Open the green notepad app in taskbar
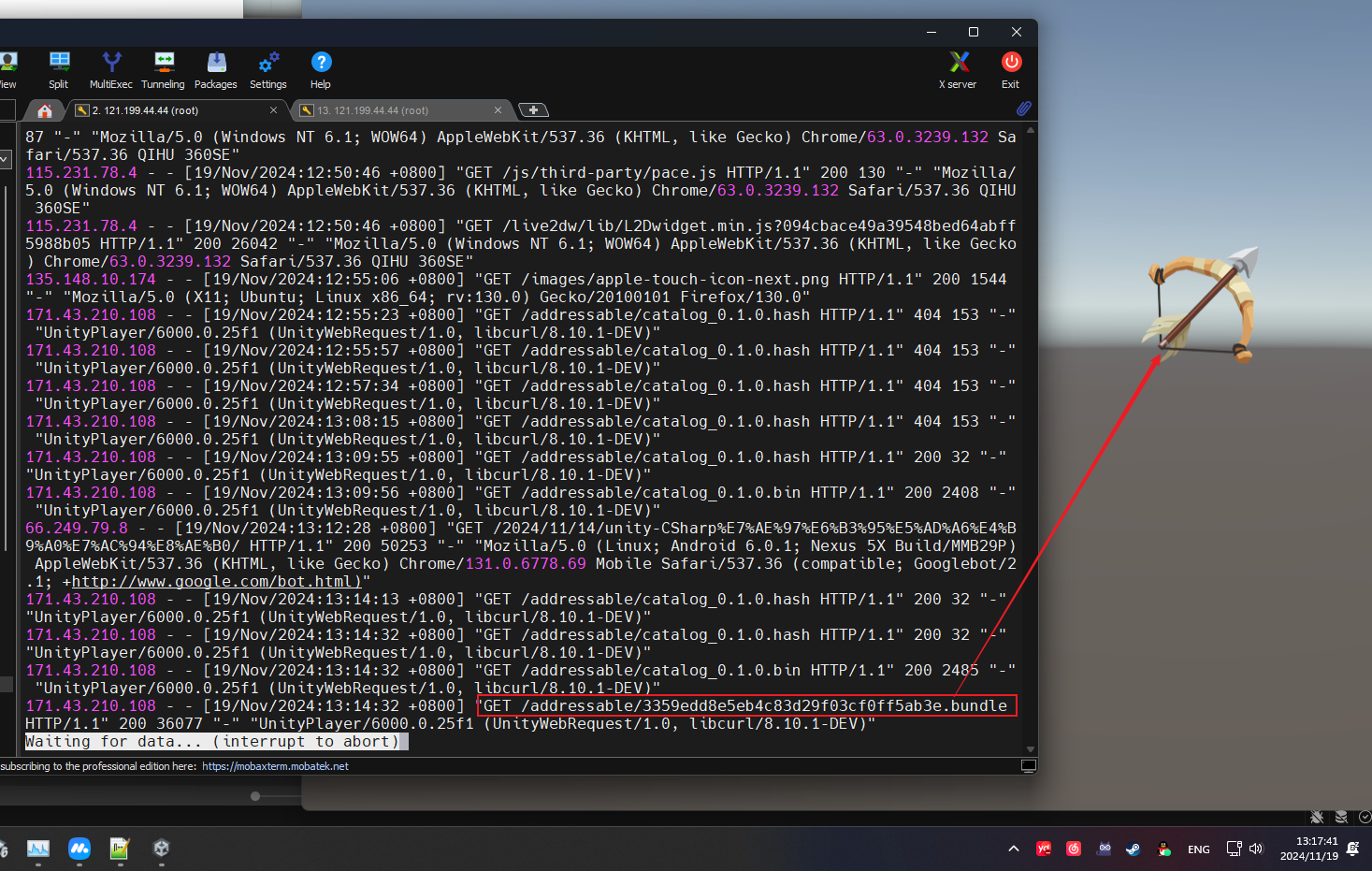Image resolution: width=1372 pixels, height=871 pixels. click(x=120, y=849)
